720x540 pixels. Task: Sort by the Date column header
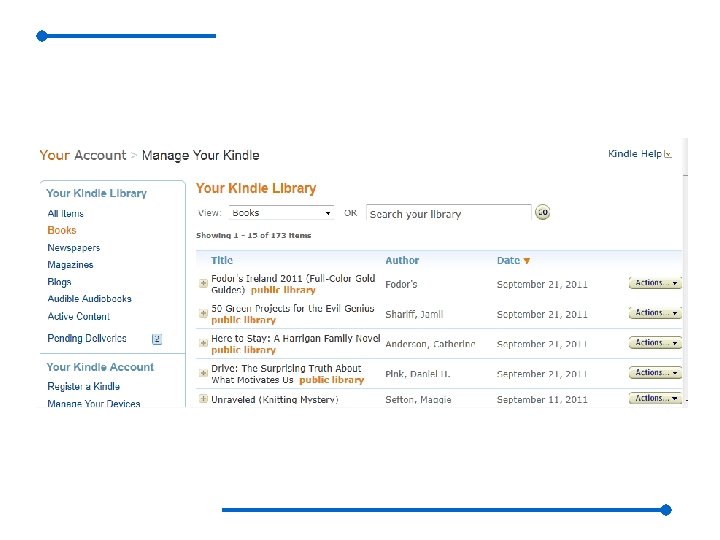508,260
